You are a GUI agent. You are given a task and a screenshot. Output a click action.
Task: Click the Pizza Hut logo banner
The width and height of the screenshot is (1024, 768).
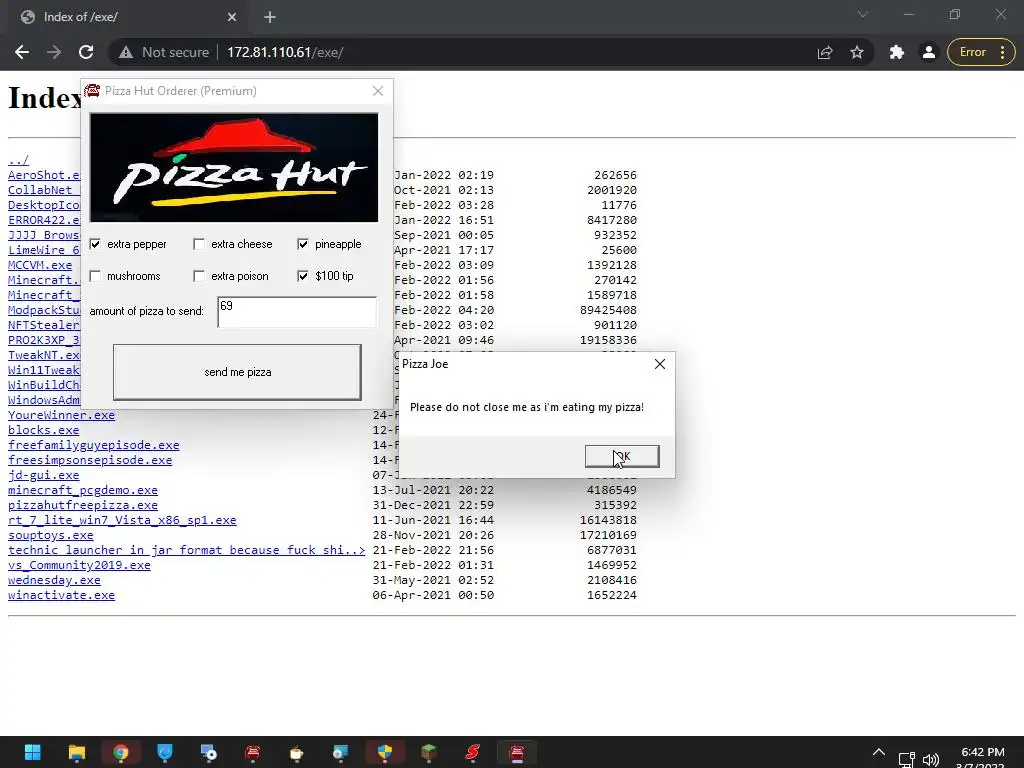click(x=234, y=168)
